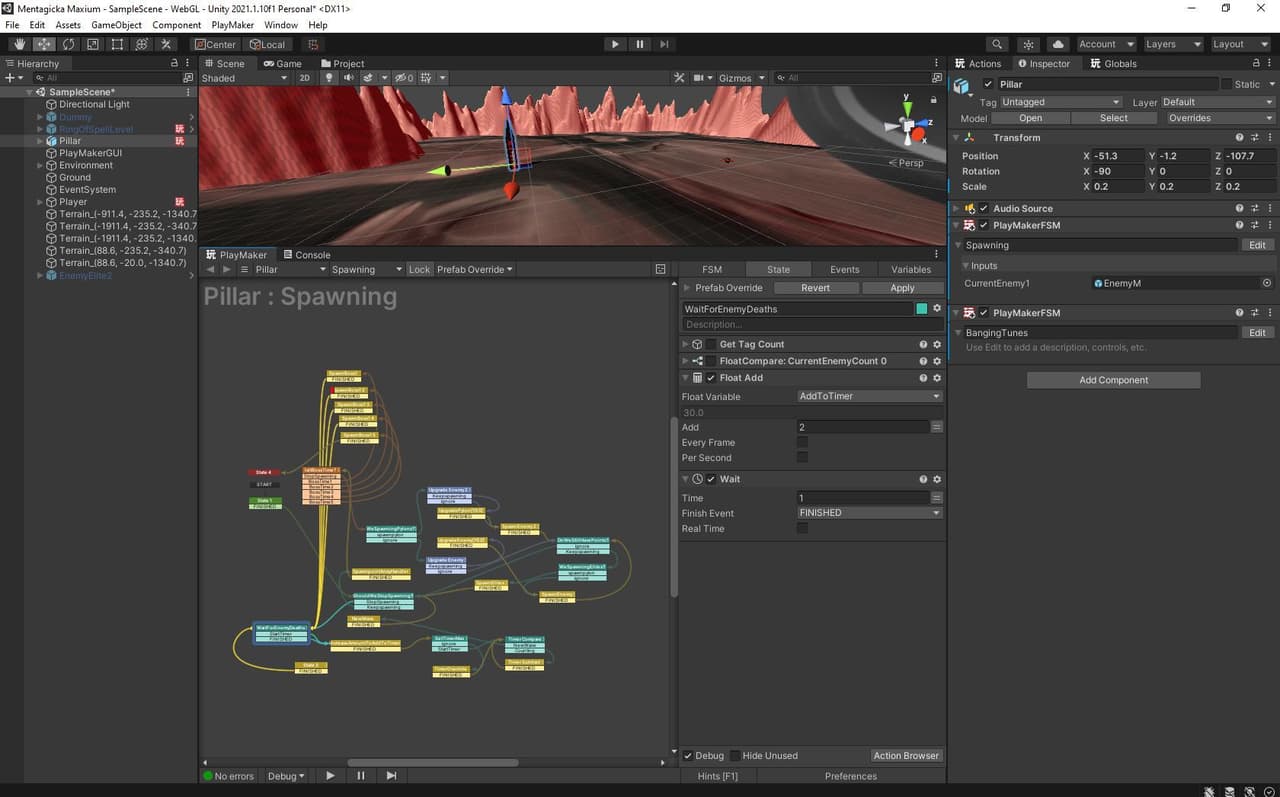The width and height of the screenshot is (1280, 797).
Task: Toggle 2D view mode in Scene
Action: pos(305,77)
